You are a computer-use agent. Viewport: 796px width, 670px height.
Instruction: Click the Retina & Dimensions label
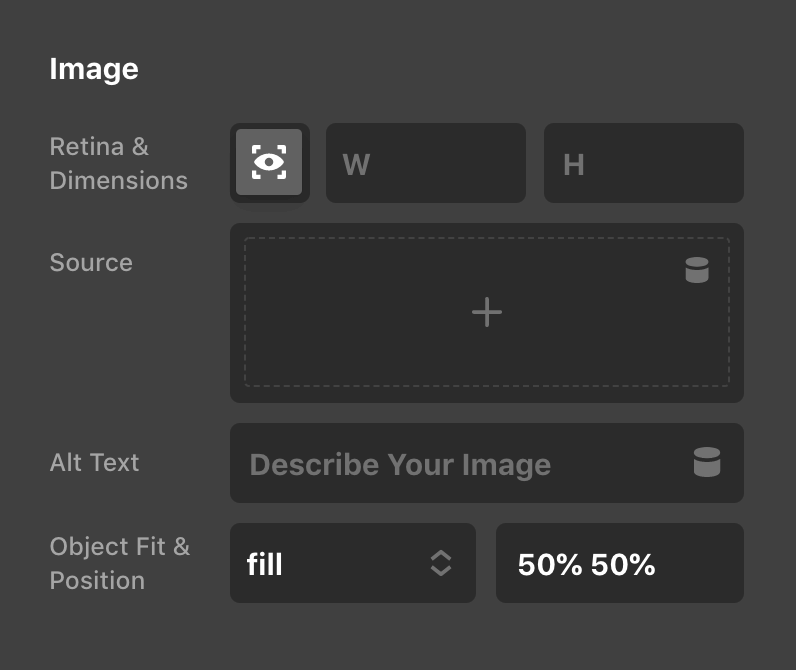click(x=118, y=163)
